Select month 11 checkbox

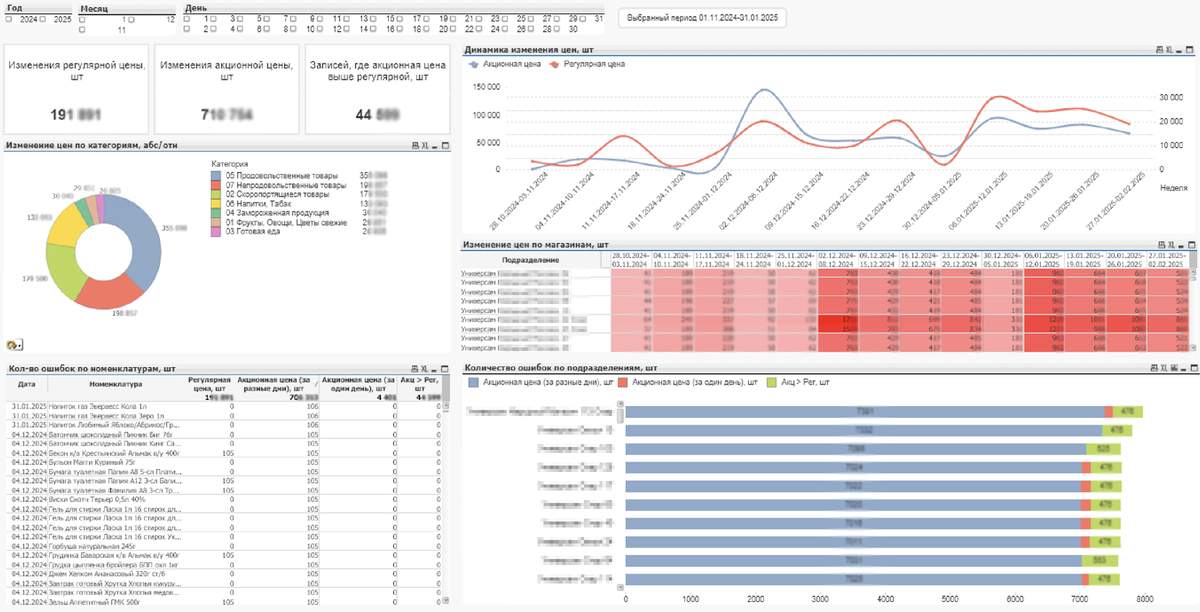pos(83,30)
